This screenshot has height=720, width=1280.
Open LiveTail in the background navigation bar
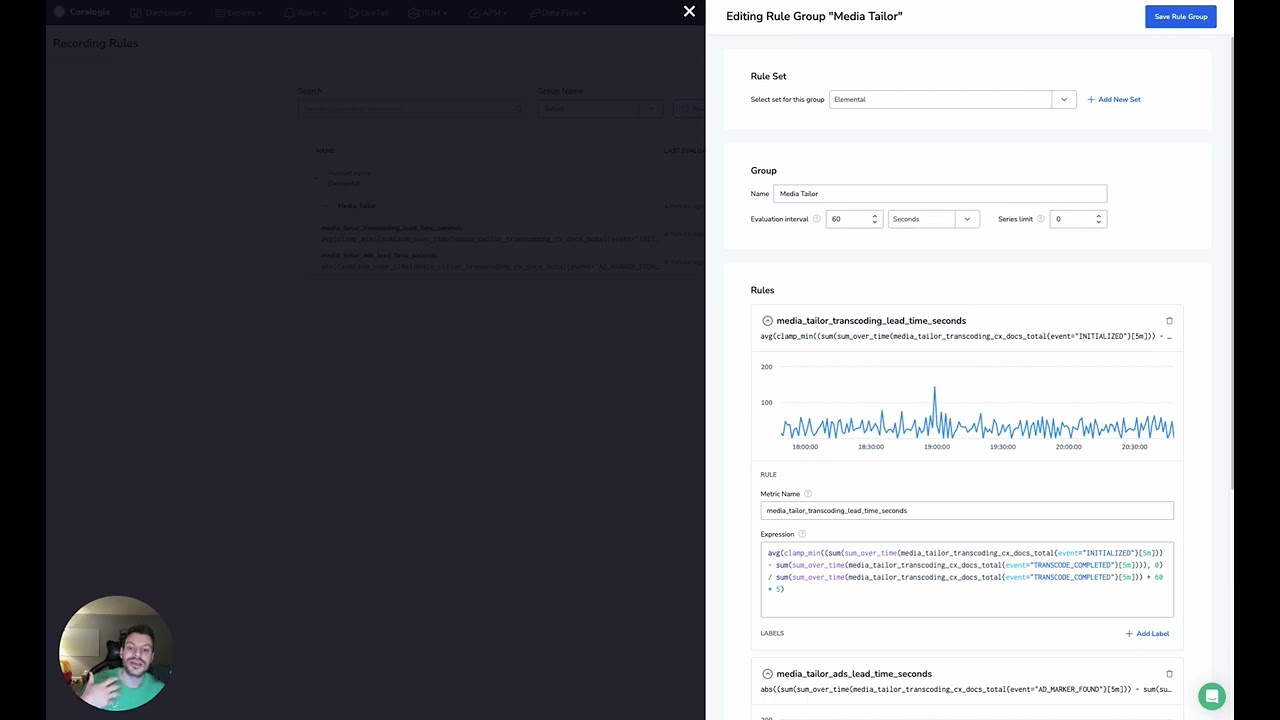369,13
